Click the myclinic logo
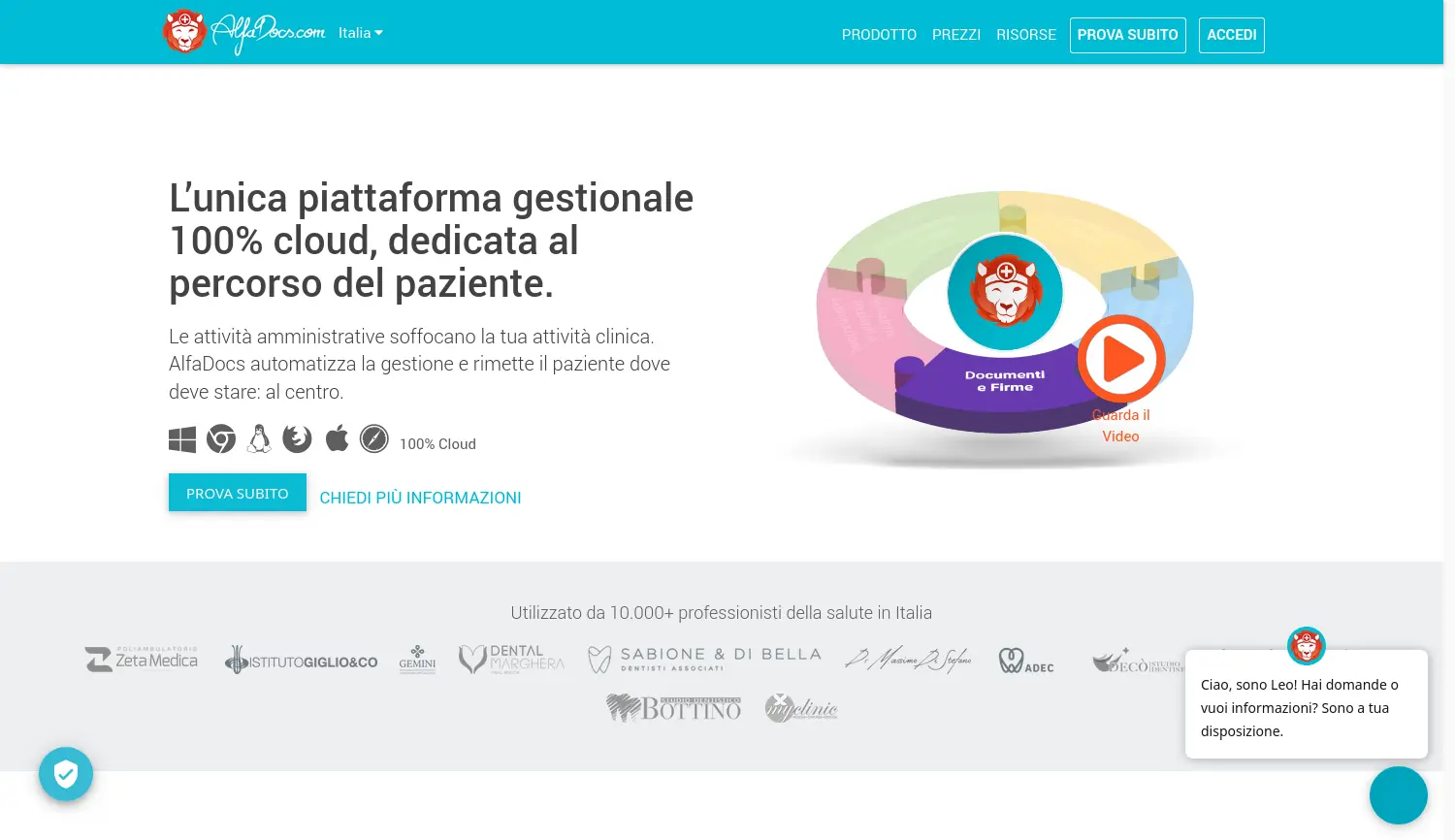Viewport: 1455px width, 840px height. pos(800,708)
